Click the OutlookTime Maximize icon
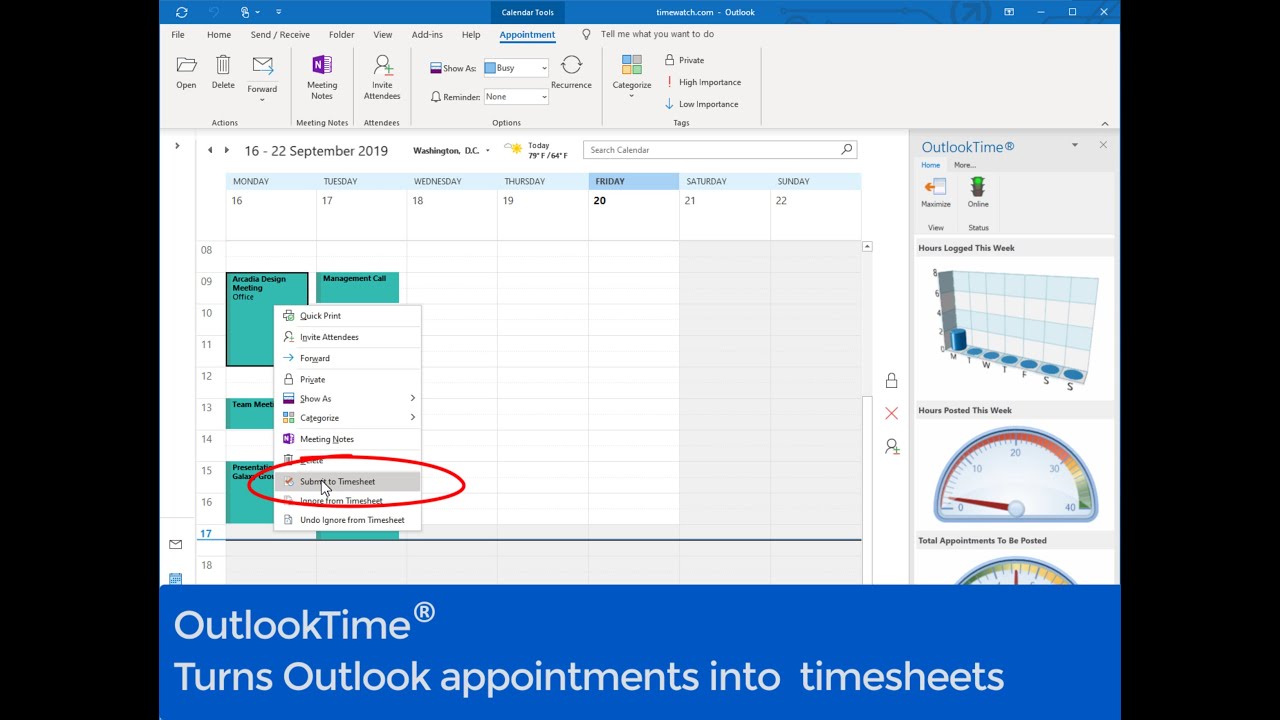This screenshot has width=1280, height=720. [x=936, y=187]
